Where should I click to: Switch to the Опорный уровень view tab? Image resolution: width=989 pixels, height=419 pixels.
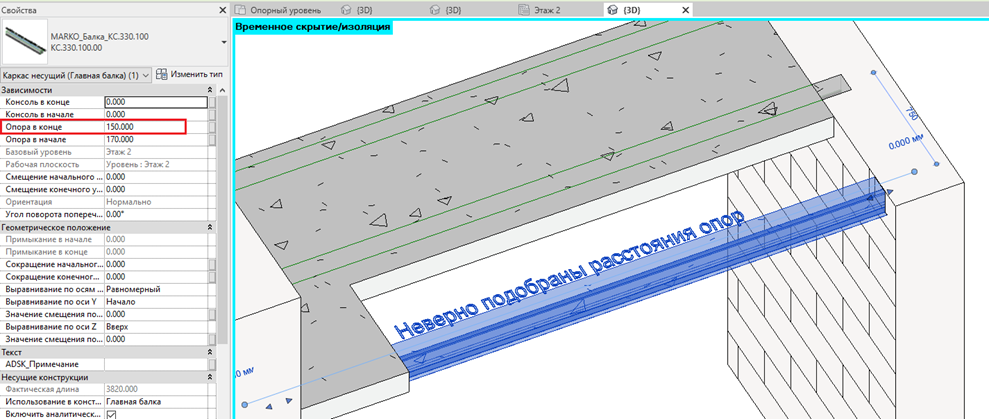click(281, 10)
